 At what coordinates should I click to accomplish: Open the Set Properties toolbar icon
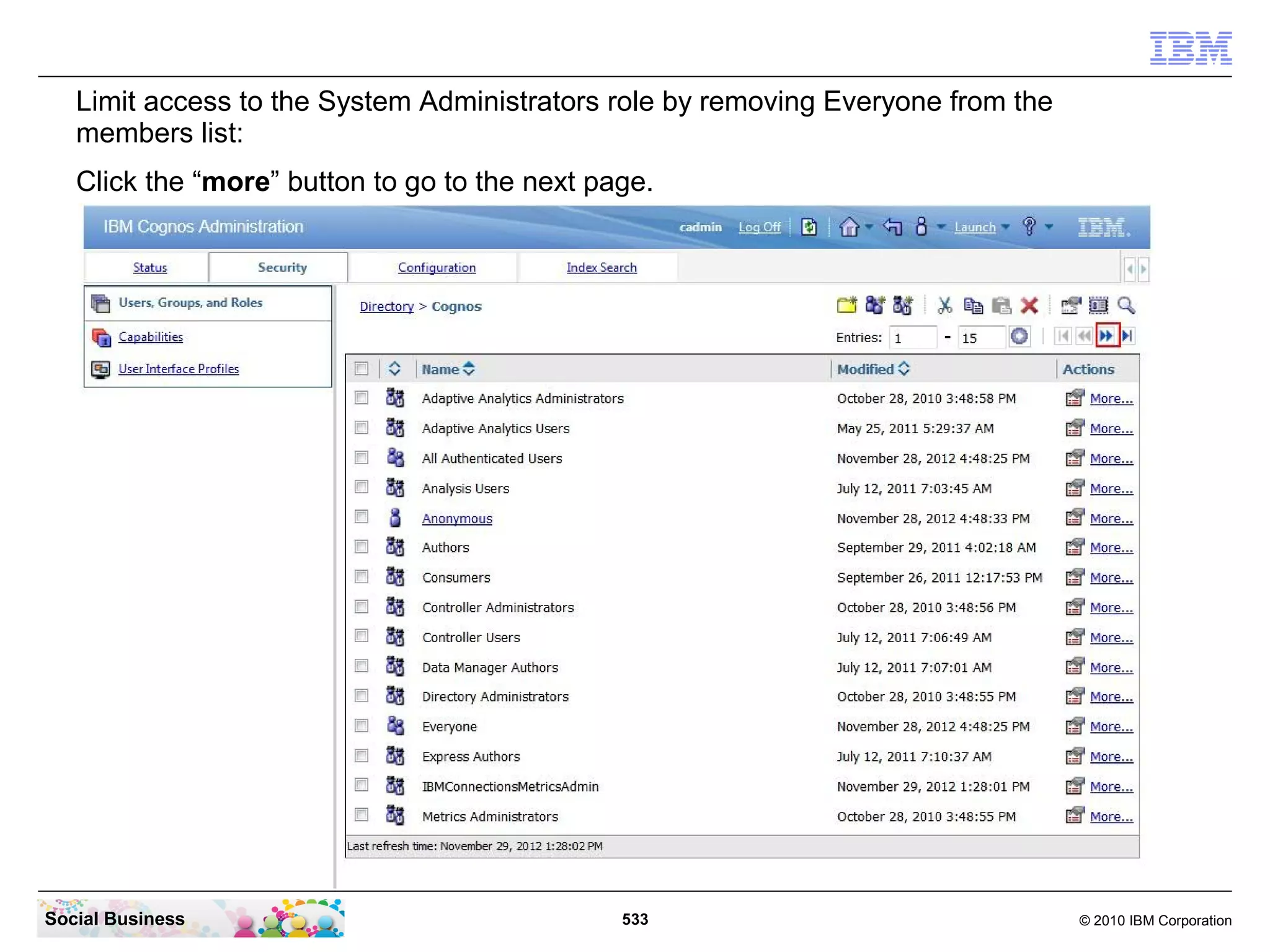point(1071,305)
